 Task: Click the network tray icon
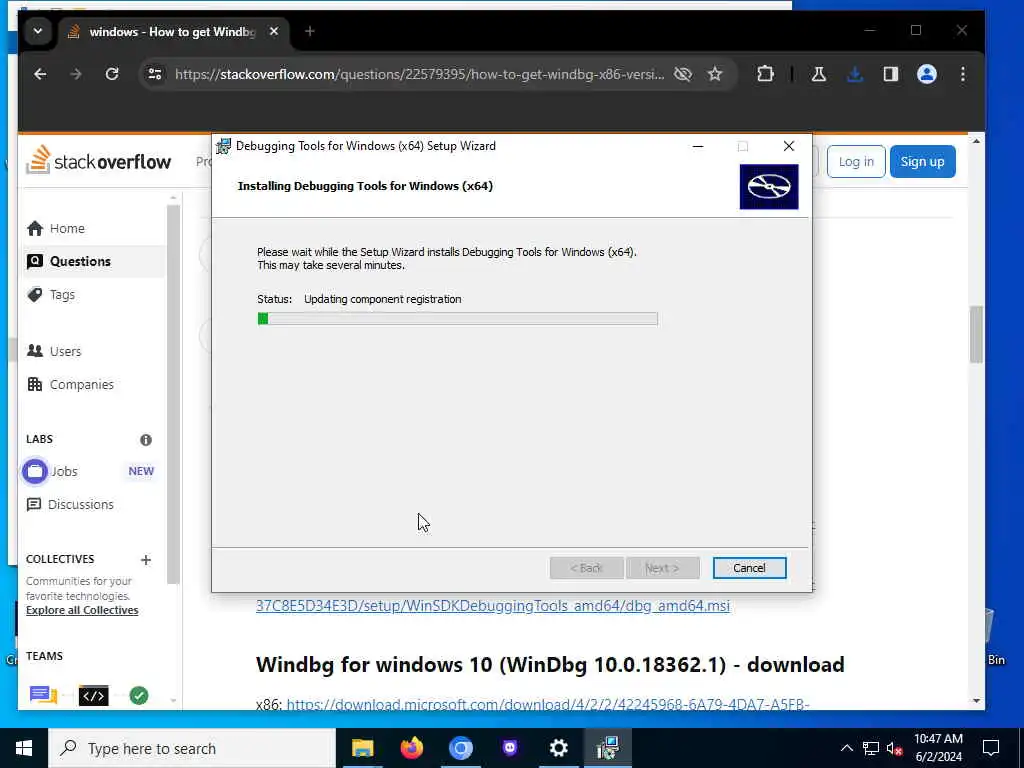871,748
